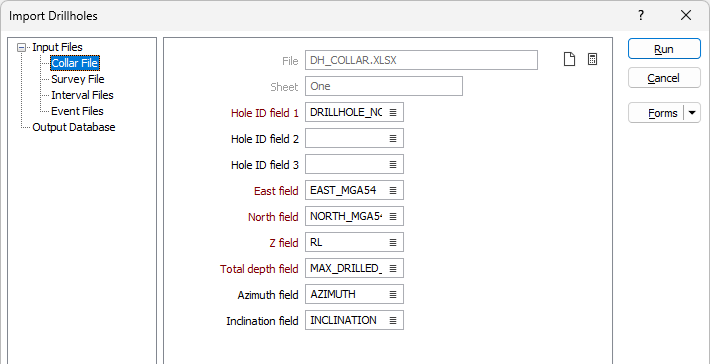Open field list icon for Inclination field

coord(393,321)
